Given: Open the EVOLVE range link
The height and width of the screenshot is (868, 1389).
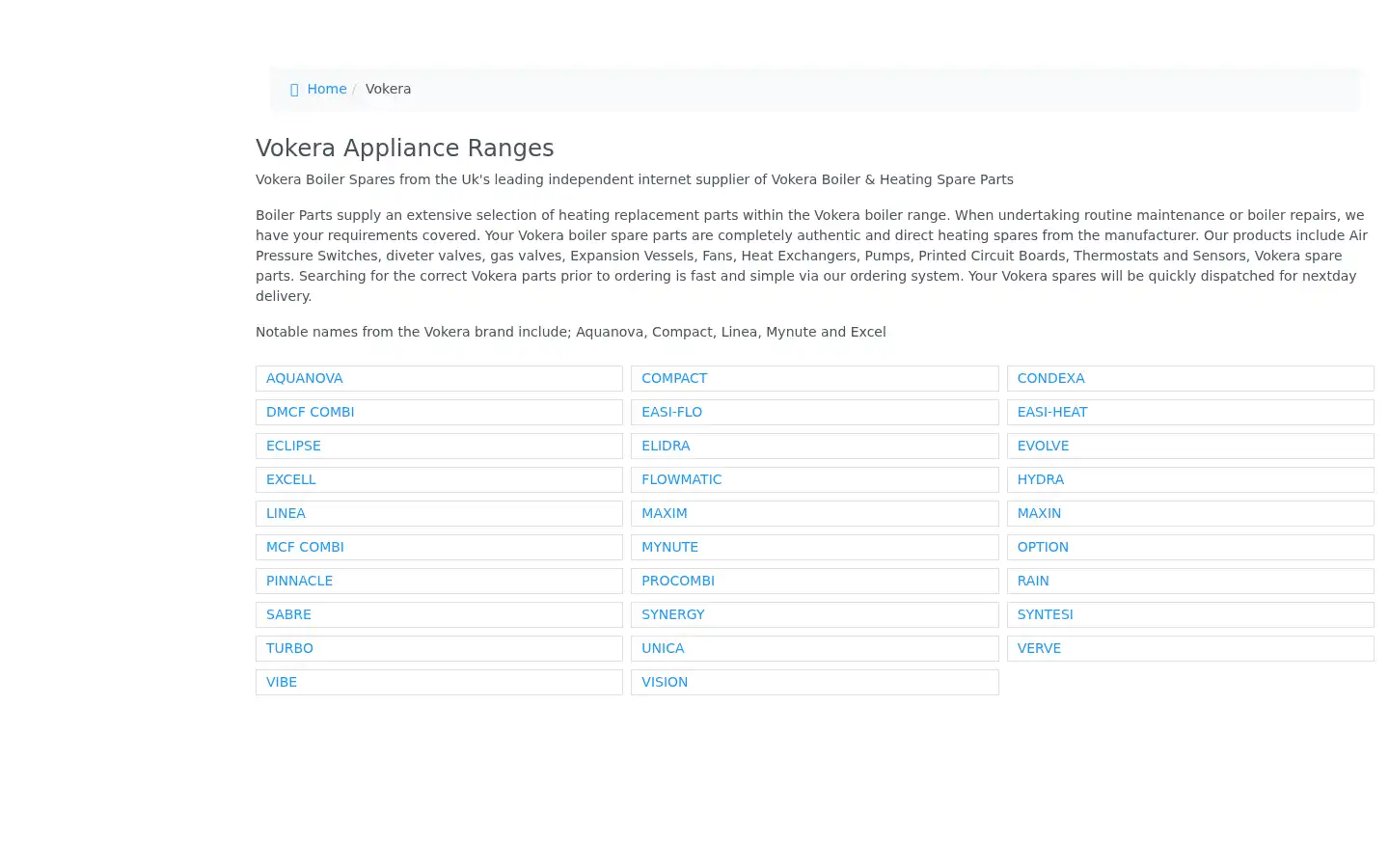Looking at the screenshot, I should tap(1189, 446).
